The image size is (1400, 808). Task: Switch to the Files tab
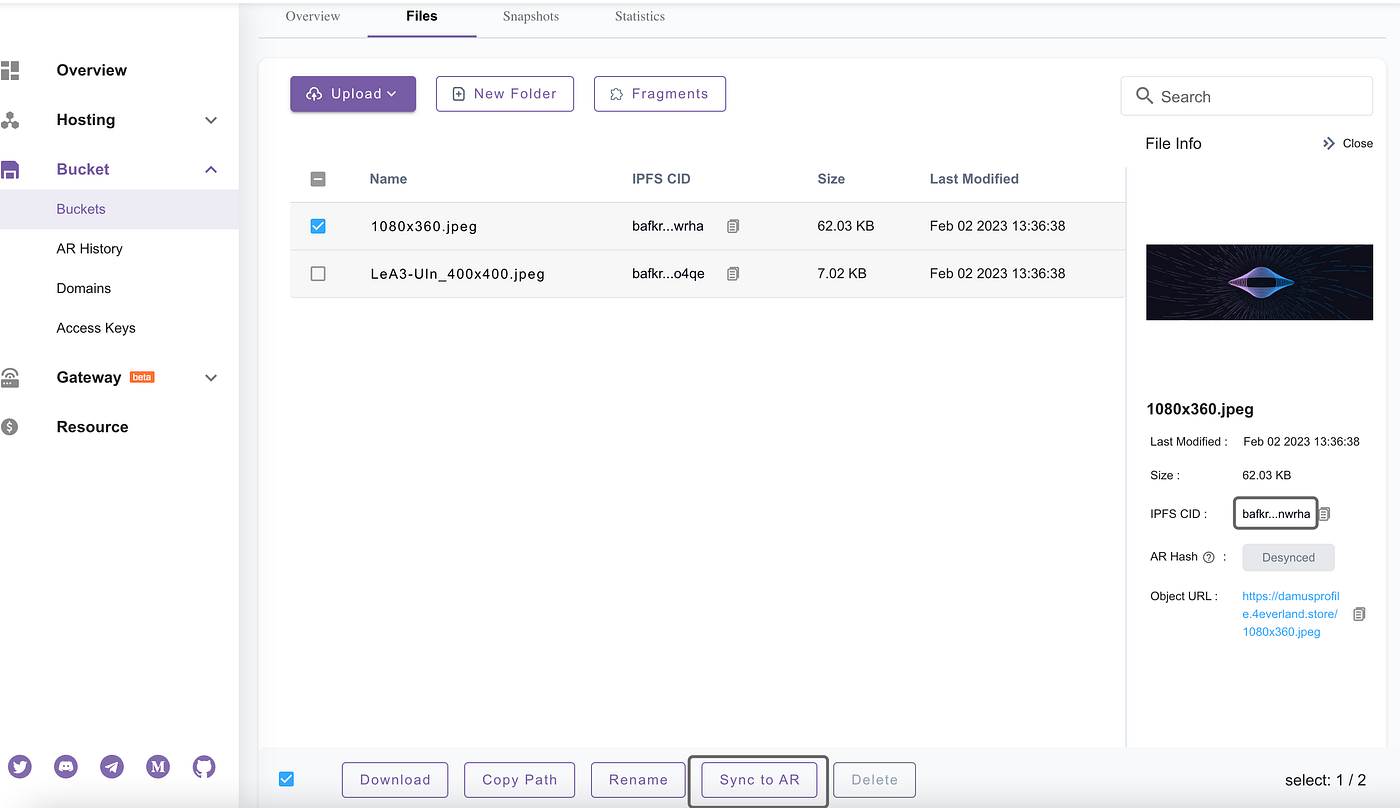pyautogui.click(x=422, y=16)
